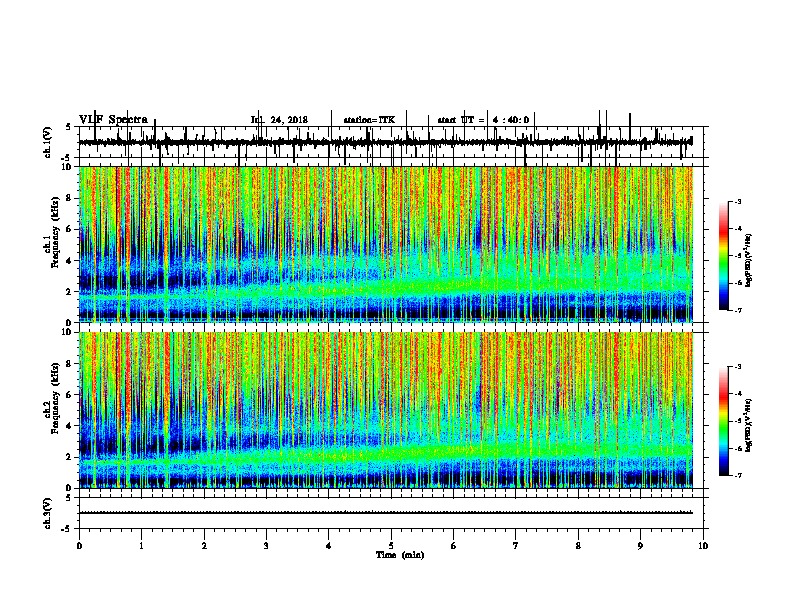Viewport: 792px width, 612px height.
Task: Click the ch.1 waveform trace panel
Action: click(391, 142)
